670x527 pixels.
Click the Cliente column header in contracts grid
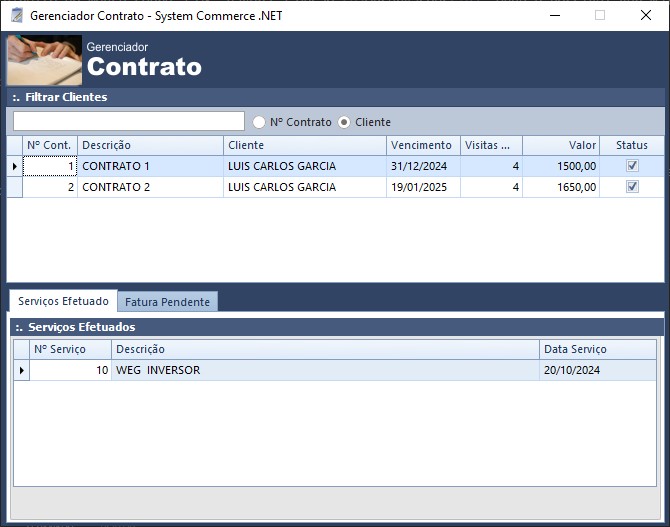[305, 145]
